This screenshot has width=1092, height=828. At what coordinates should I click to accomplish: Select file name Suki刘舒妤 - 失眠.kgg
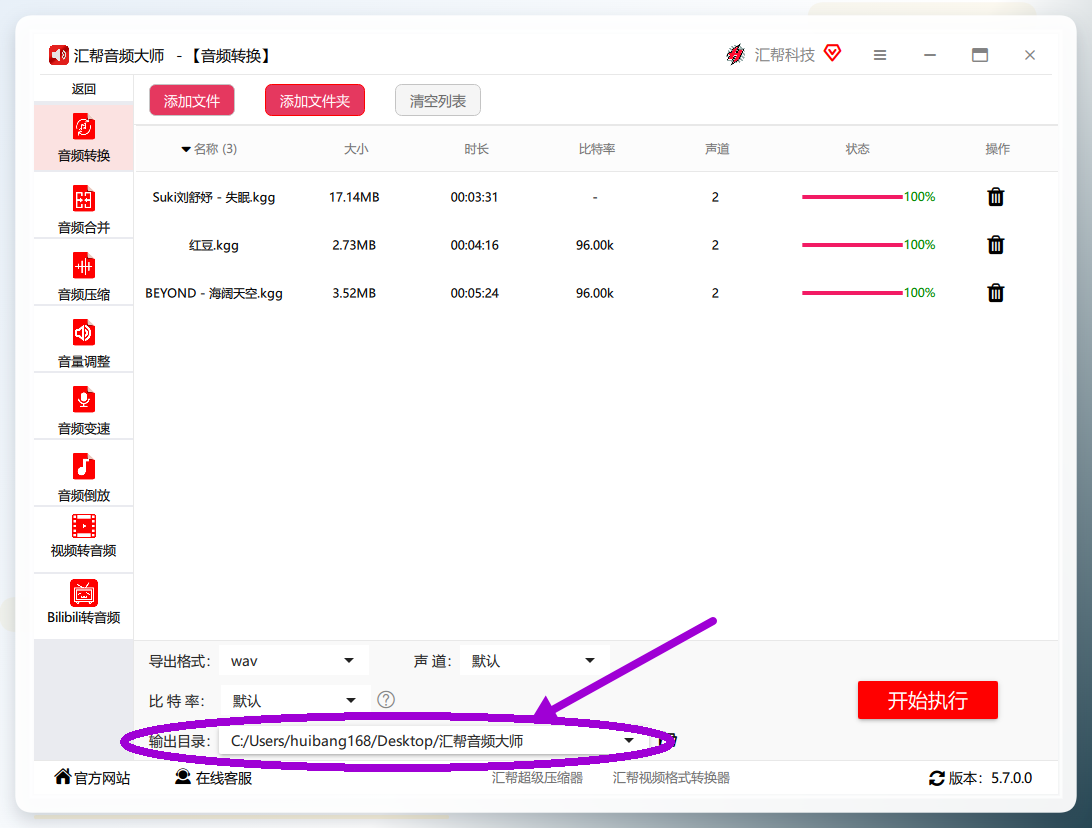[214, 197]
